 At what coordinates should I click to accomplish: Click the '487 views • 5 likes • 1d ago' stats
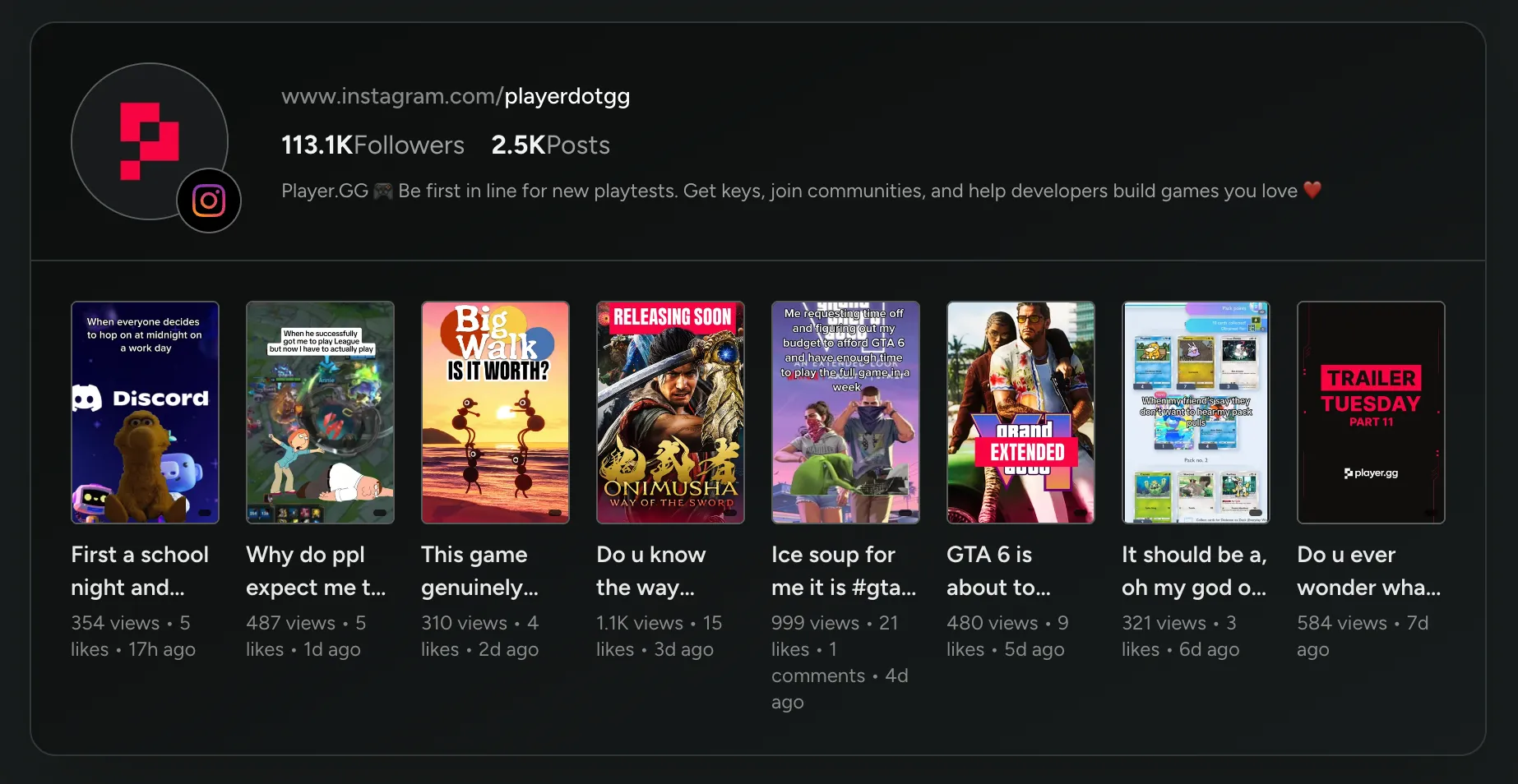[x=306, y=636]
